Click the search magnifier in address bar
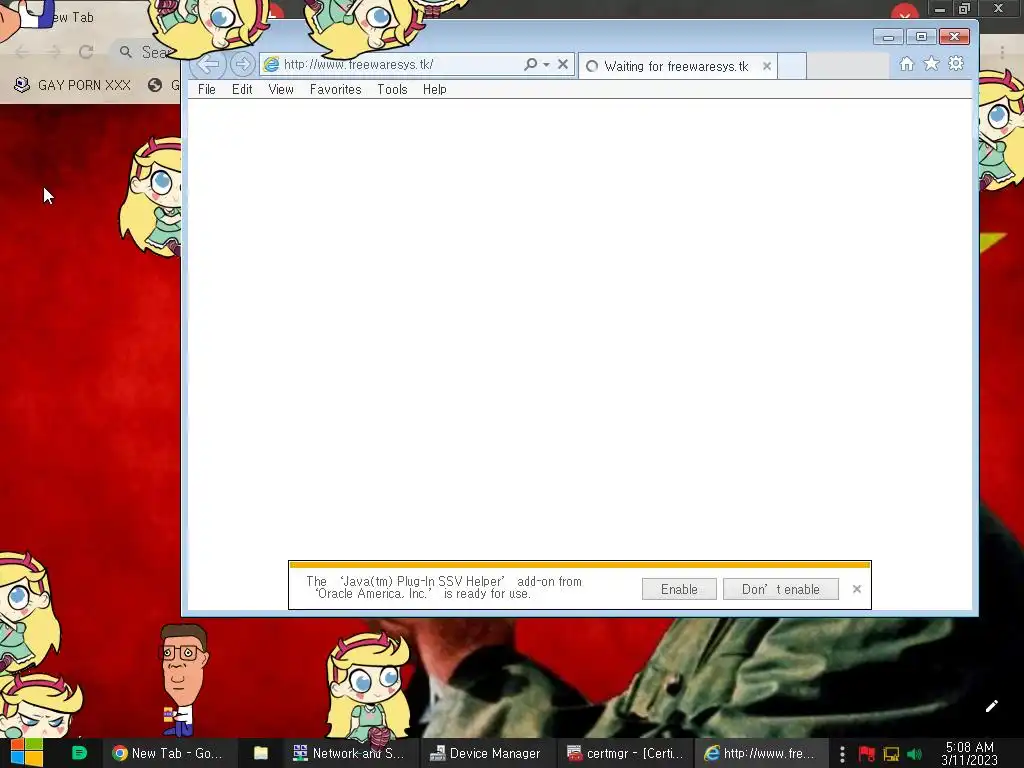This screenshot has height=768, width=1024. pos(530,64)
